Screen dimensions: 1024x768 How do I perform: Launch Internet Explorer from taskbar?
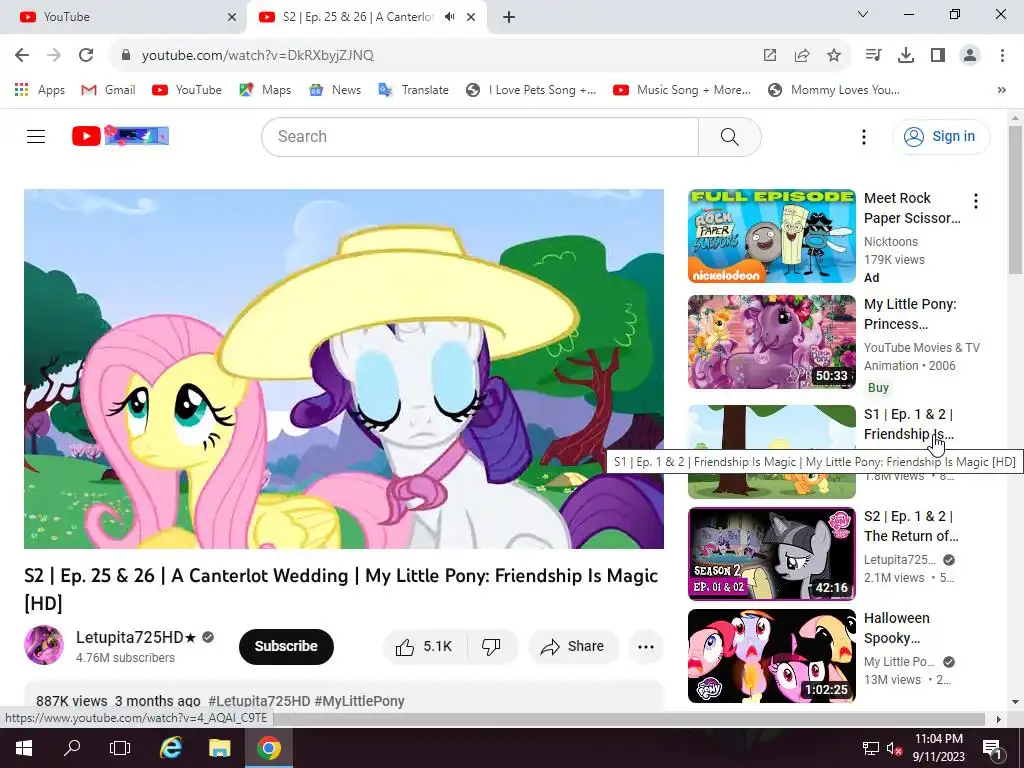170,748
